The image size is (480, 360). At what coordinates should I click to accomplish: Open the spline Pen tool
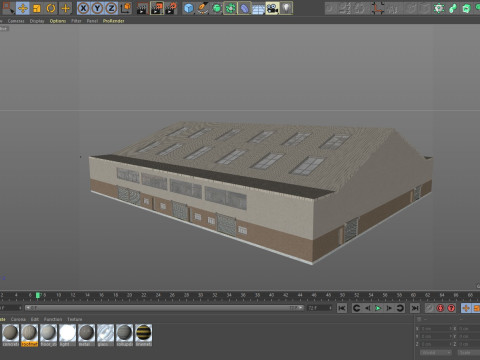click(x=202, y=8)
